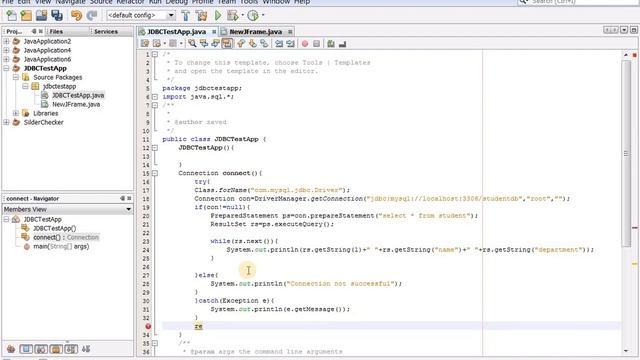The height and width of the screenshot is (360, 640).
Task: Switch to the Files tab
Action: [x=56, y=31]
